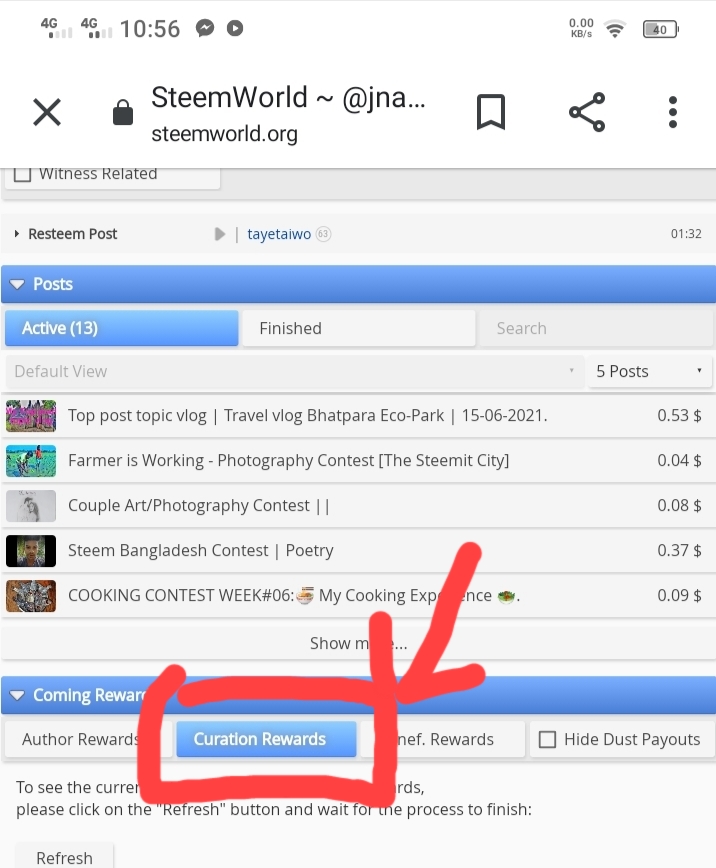Tap the padlock site security icon
Viewport: 716px width, 868px height.
(x=123, y=112)
